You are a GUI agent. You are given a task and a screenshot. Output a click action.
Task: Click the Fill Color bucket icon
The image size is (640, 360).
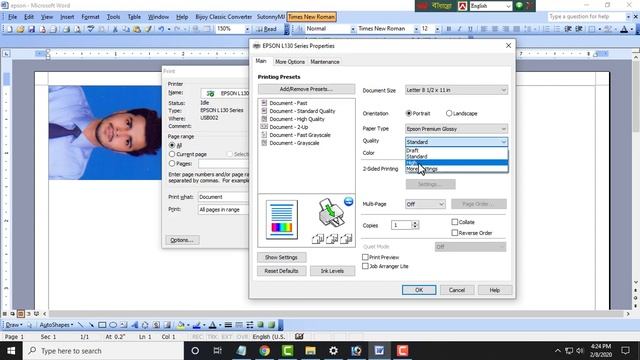point(180,325)
